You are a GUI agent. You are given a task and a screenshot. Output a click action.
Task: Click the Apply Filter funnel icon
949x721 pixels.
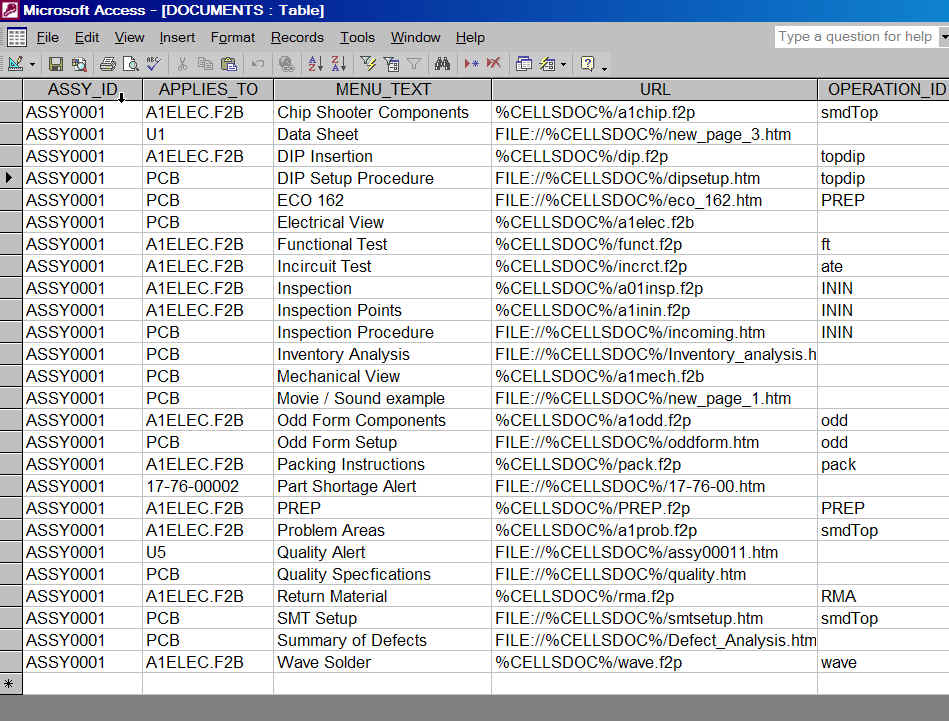(414, 64)
